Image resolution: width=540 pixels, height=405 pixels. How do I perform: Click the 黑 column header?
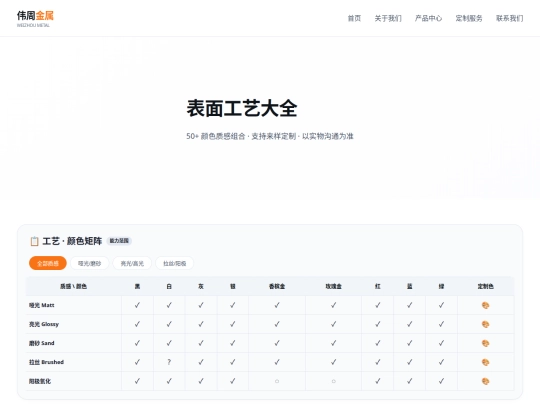(x=137, y=286)
